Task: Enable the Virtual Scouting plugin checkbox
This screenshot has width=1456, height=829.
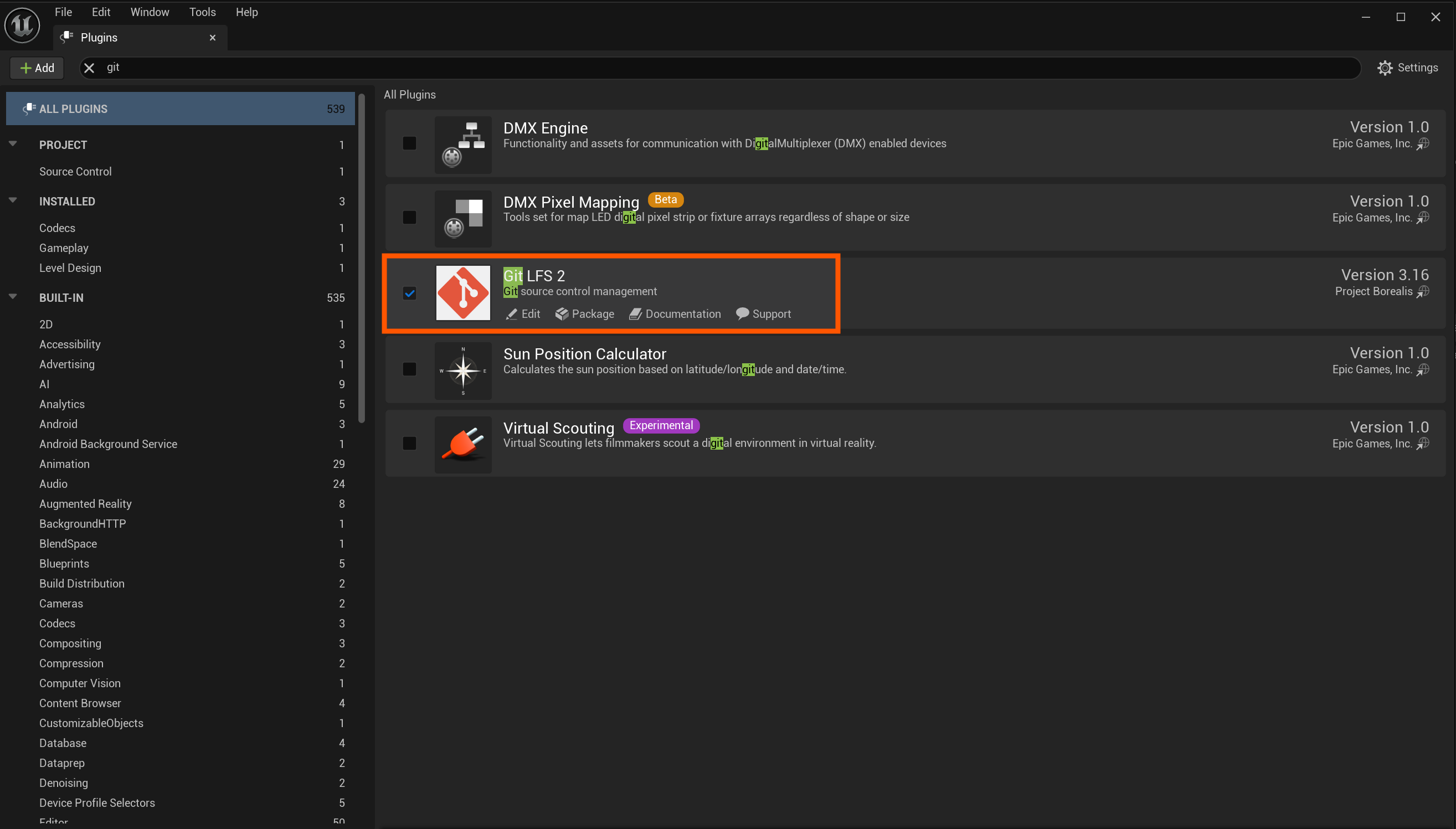Action: [x=409, y=443]
